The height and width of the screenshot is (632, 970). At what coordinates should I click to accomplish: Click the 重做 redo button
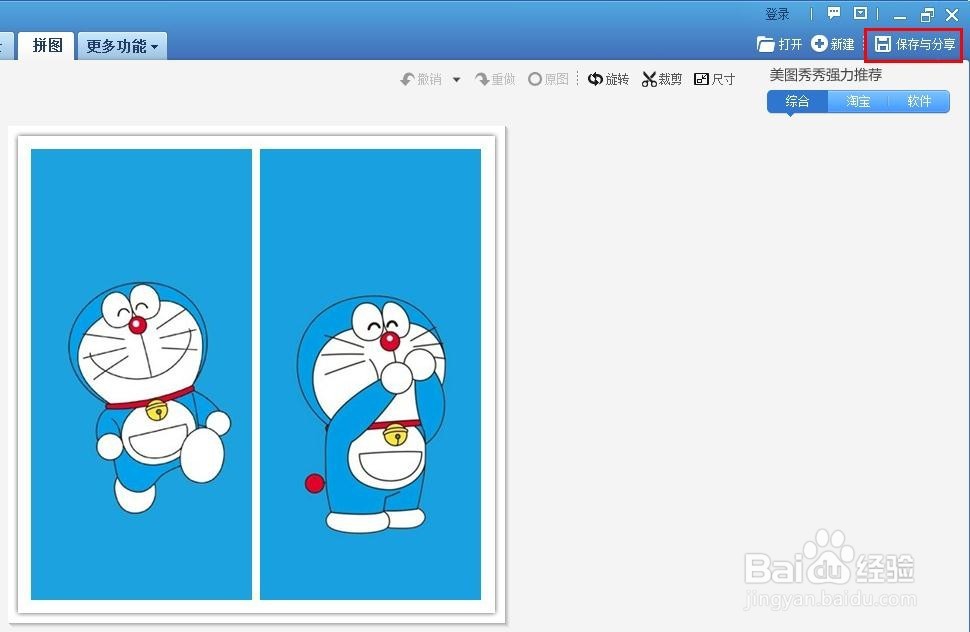click(495, 79)
